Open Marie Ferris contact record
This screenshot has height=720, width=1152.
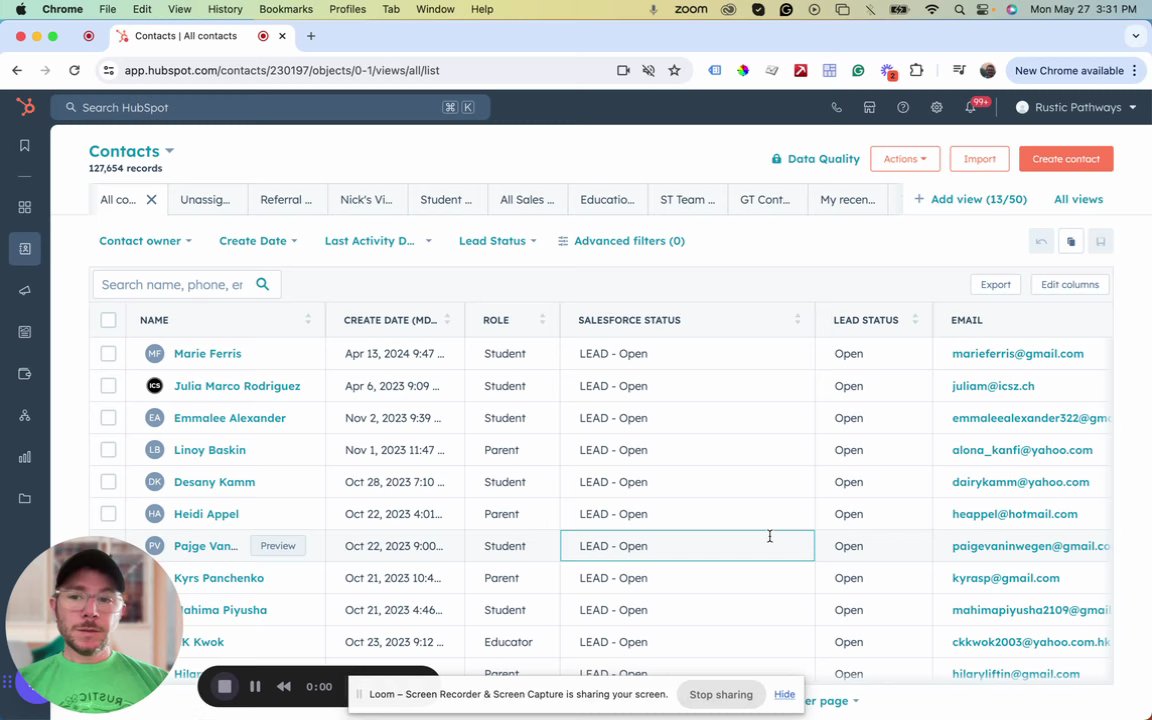pos(207,353)
